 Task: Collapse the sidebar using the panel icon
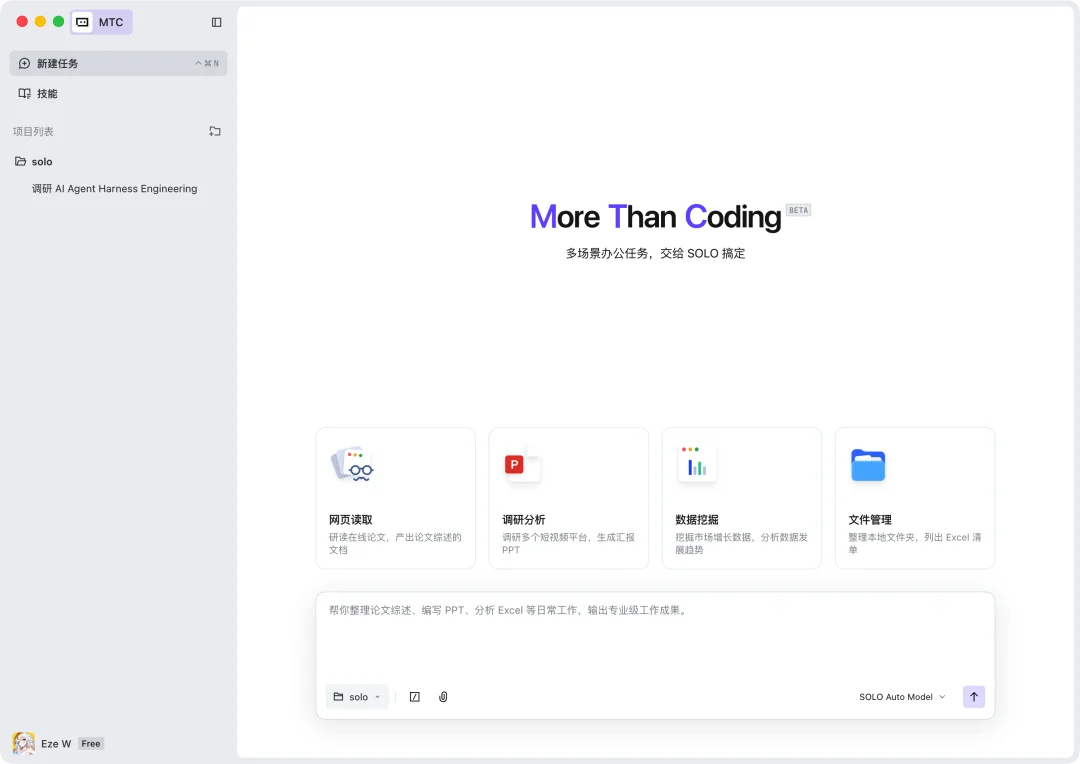(x=217, y=21)
